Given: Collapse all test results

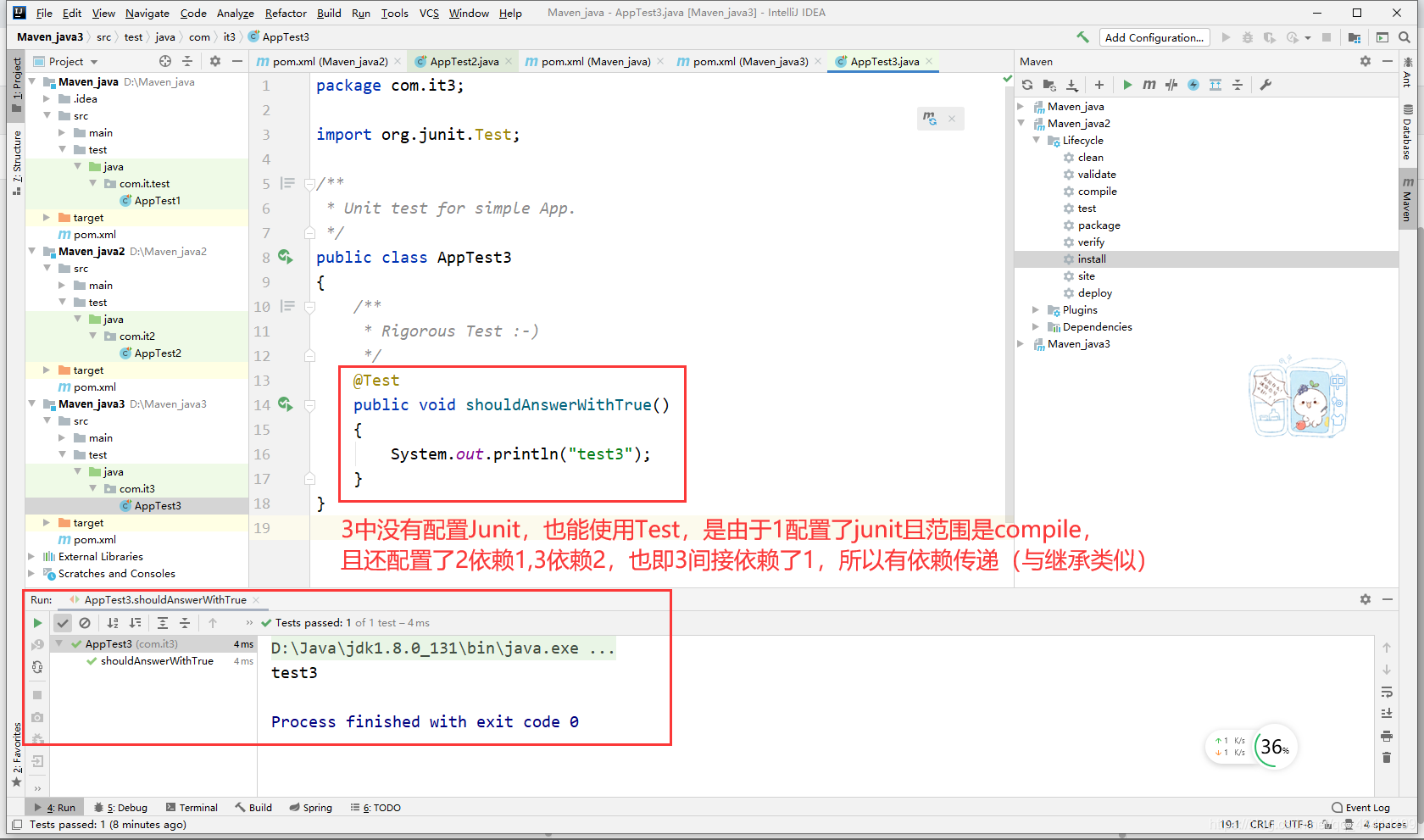Looking at the screenshot, I should point(185,623).
